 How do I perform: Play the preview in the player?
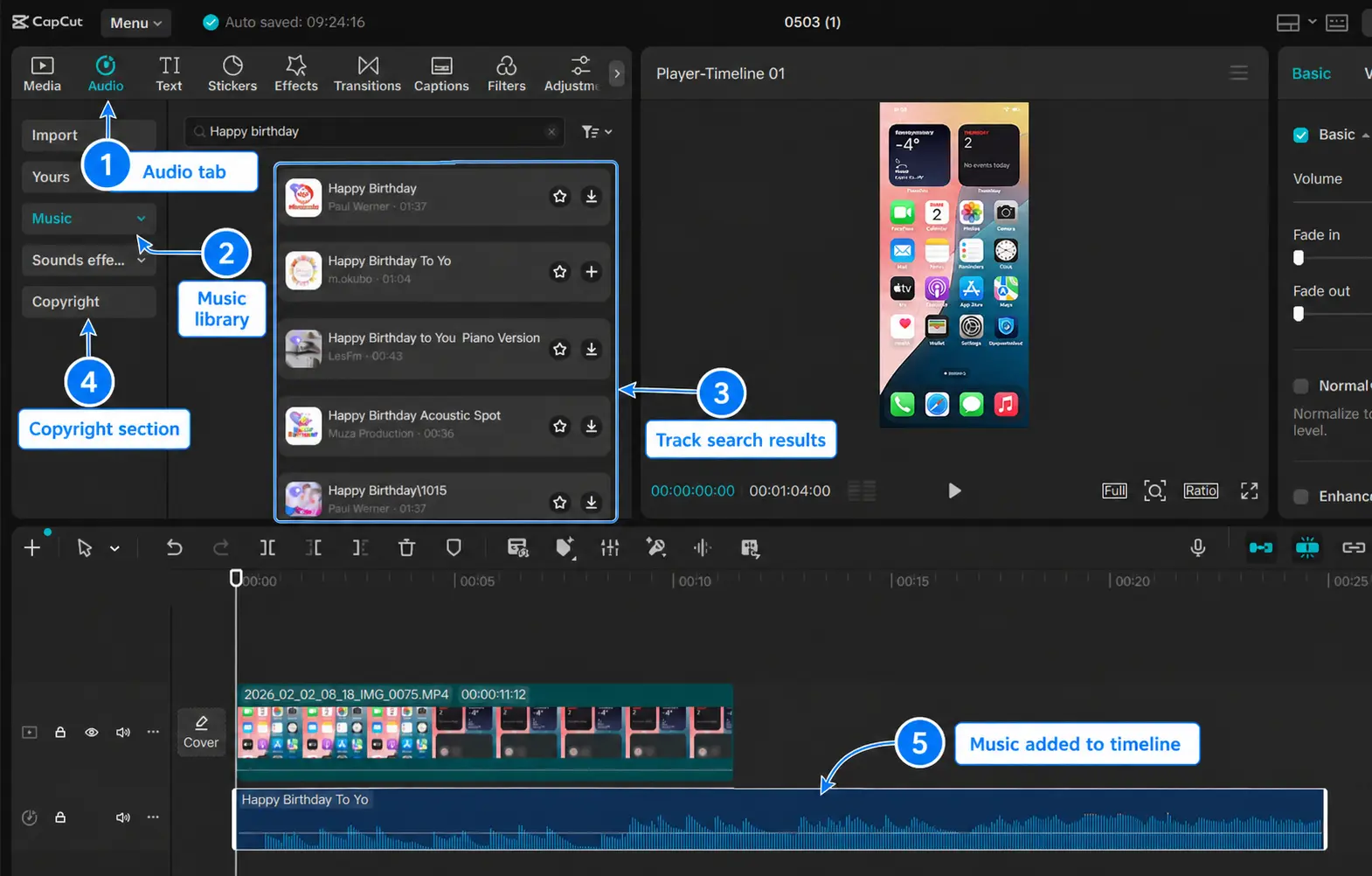tap(954, 490)
